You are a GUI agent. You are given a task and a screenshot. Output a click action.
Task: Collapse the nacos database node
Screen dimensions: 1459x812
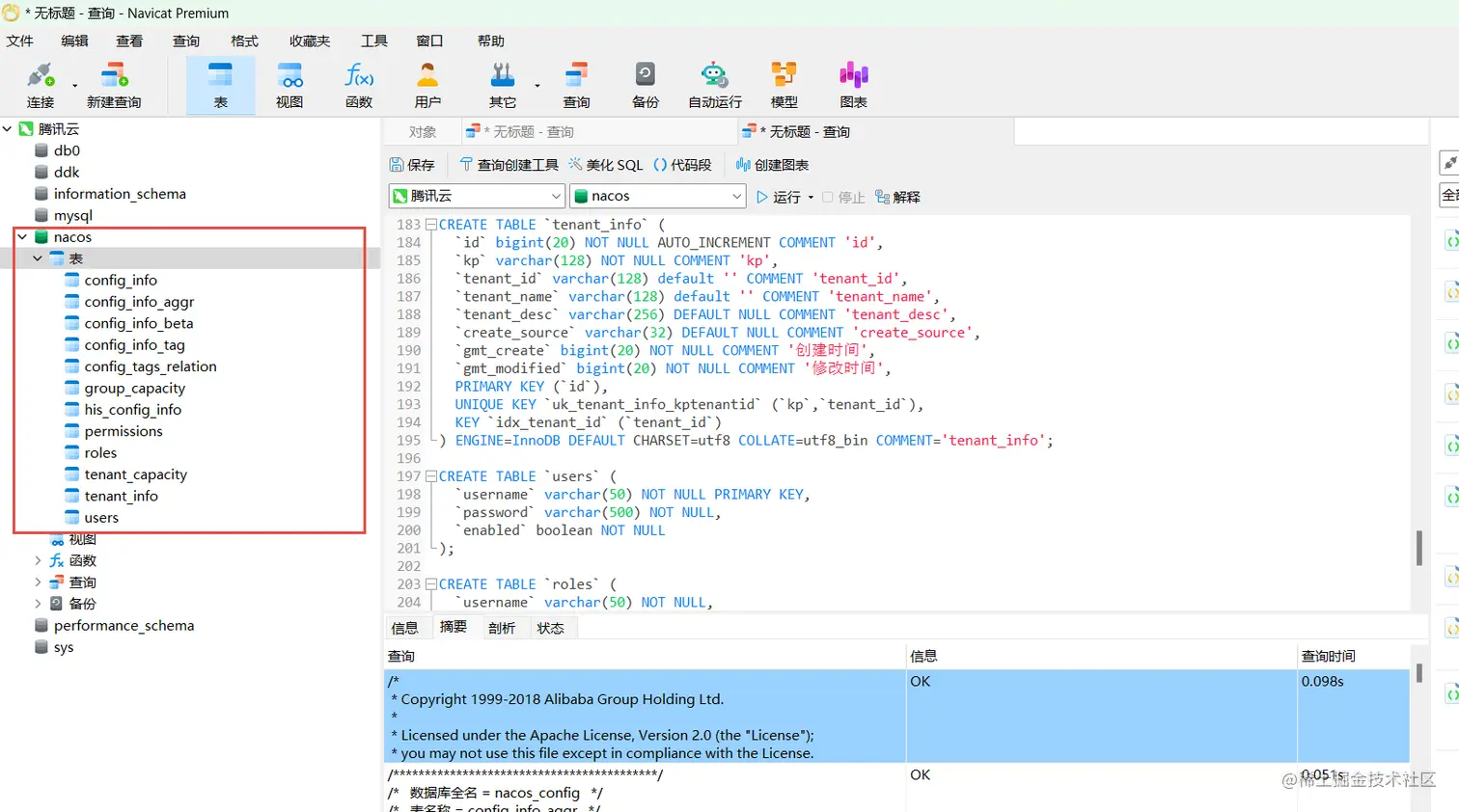[22, 237]
